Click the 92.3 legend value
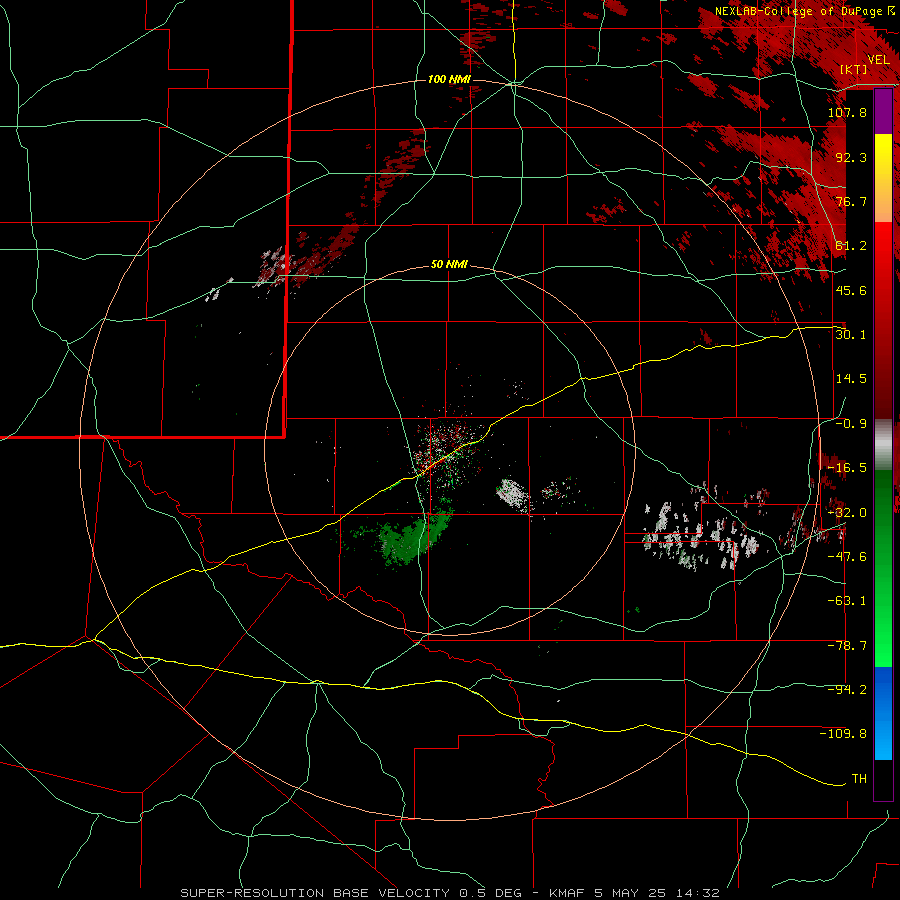This screenshot has width=900, height=900. [851, 157]
